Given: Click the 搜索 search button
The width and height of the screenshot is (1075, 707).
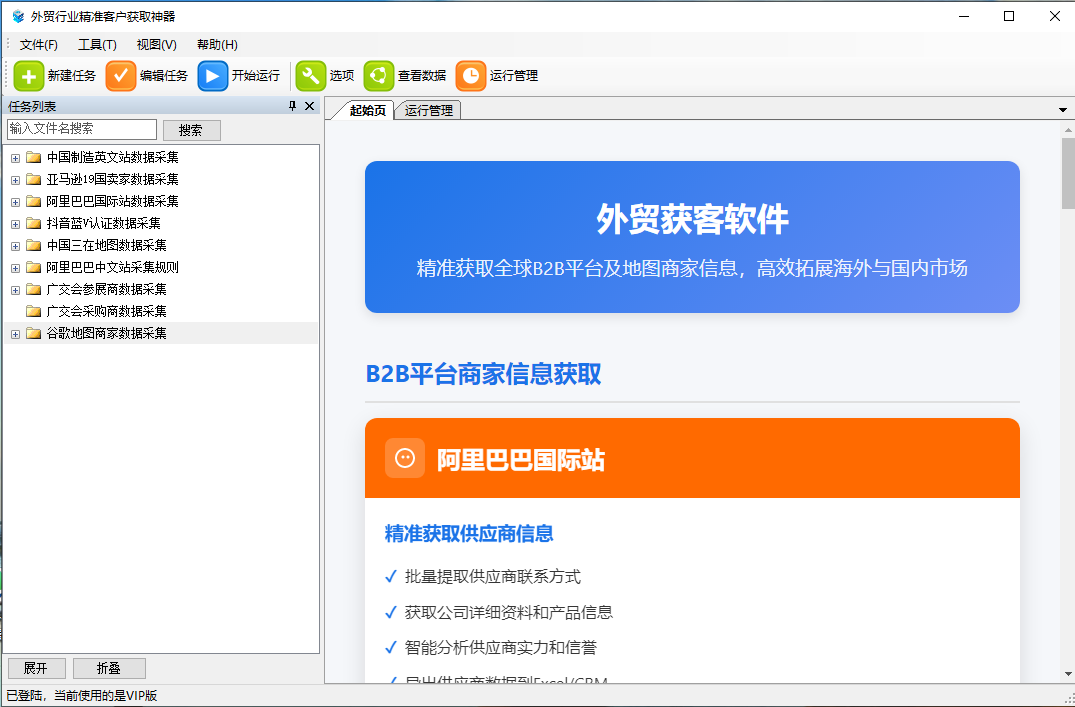Looking at the screenshot, I should (191, 129).
